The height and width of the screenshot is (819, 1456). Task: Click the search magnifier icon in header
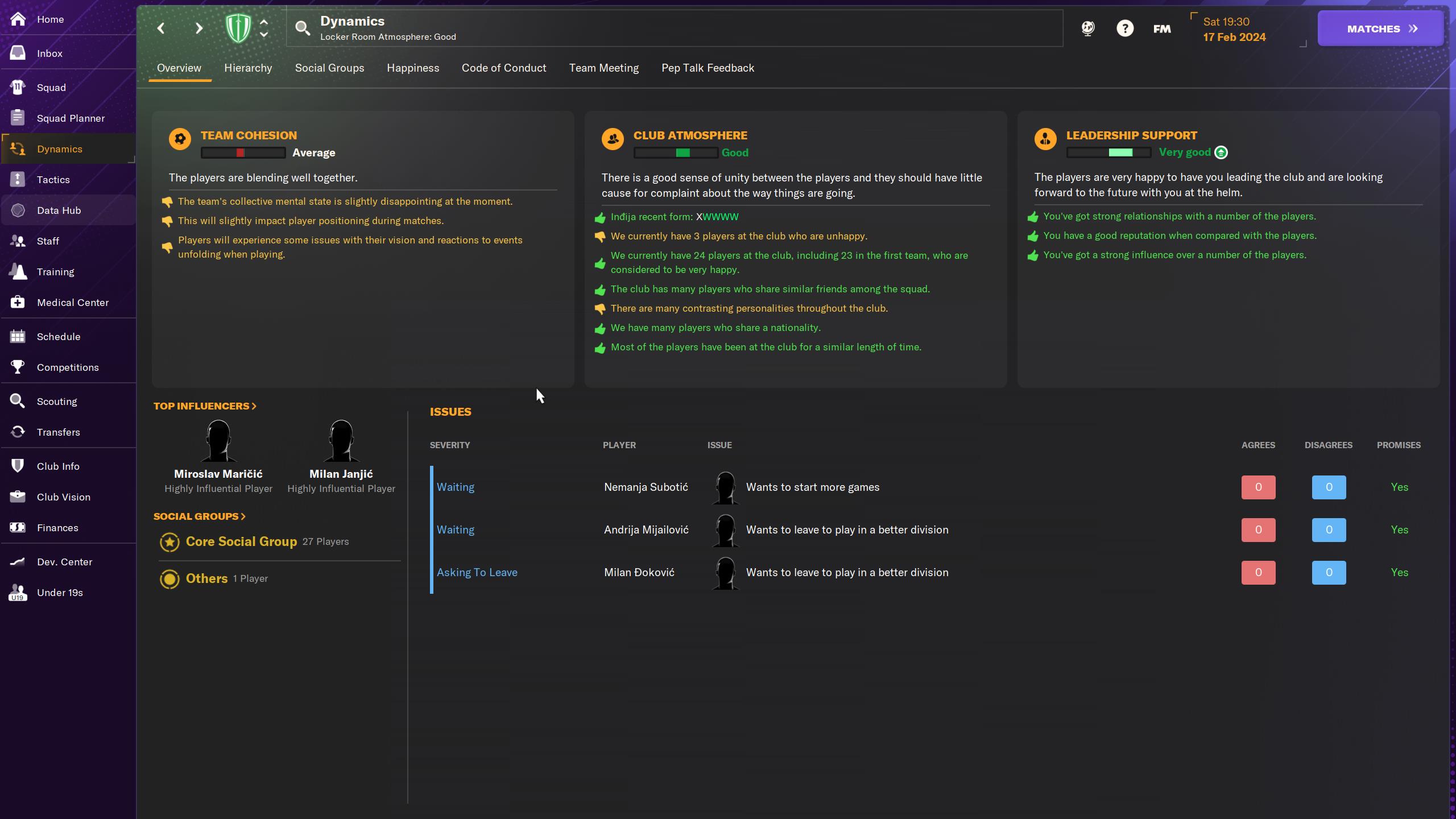click(303, 28)
